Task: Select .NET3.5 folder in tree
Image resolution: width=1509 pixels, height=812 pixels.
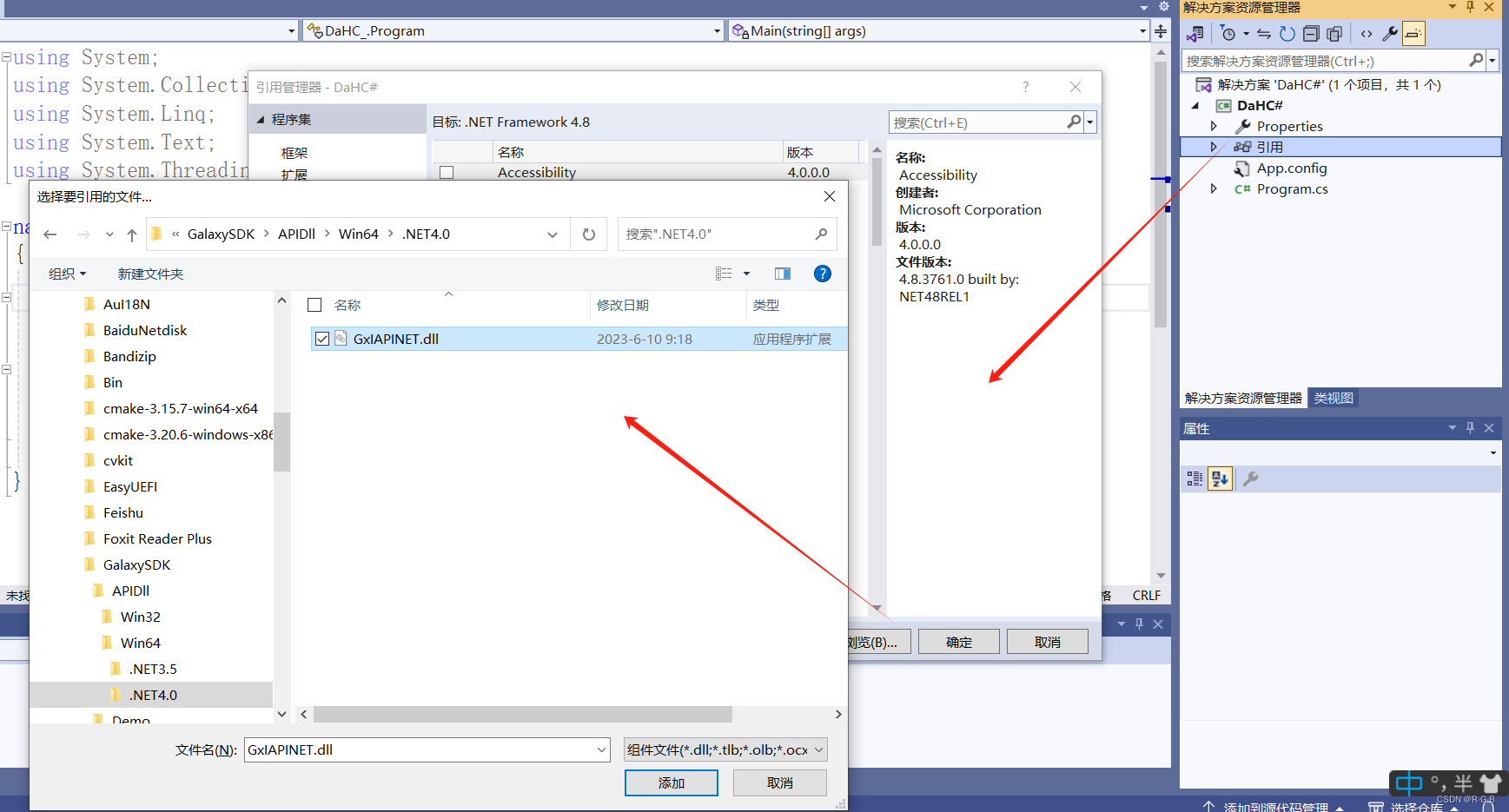Action: 151,669
